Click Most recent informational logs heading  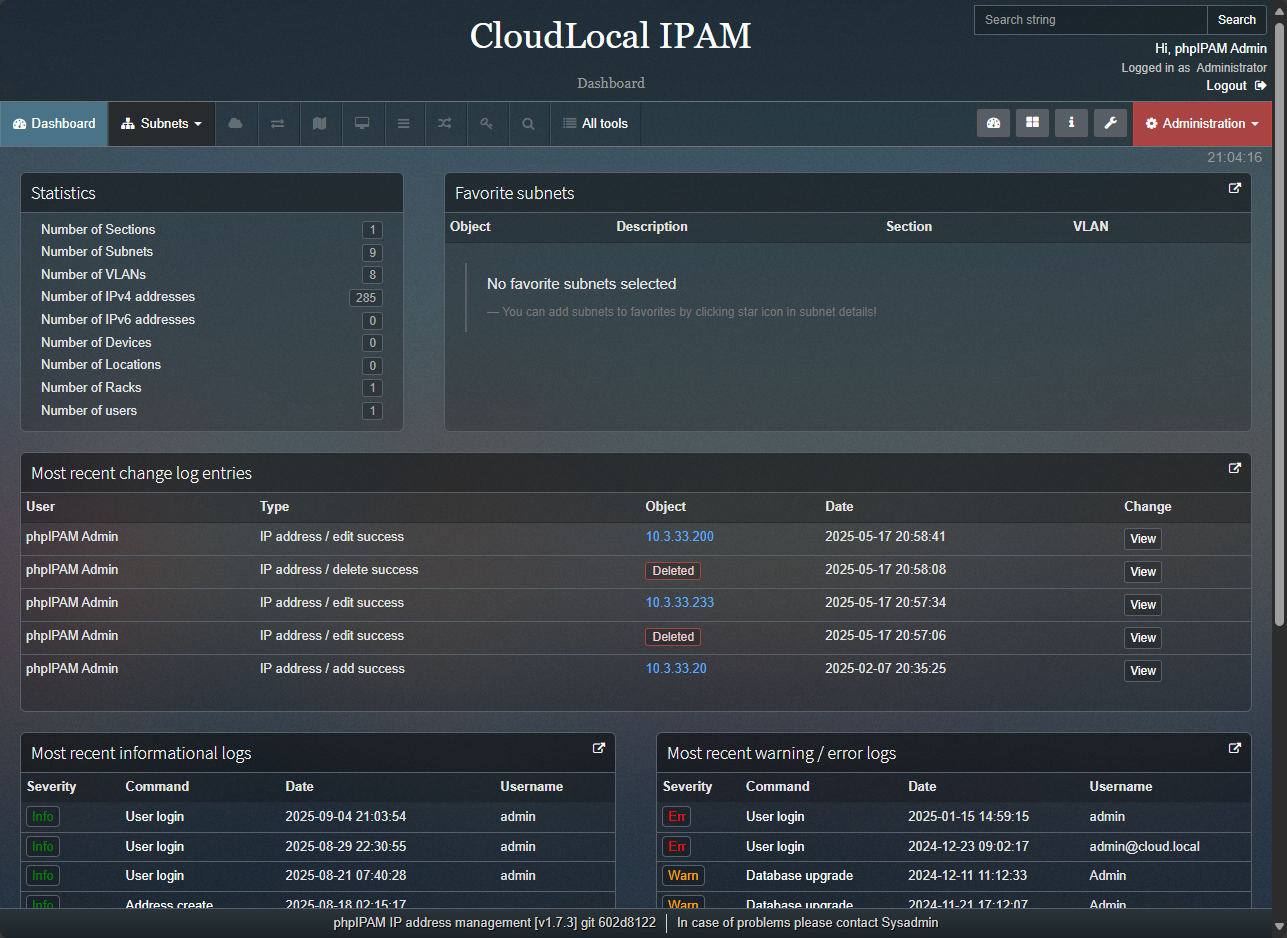(141, 754)
